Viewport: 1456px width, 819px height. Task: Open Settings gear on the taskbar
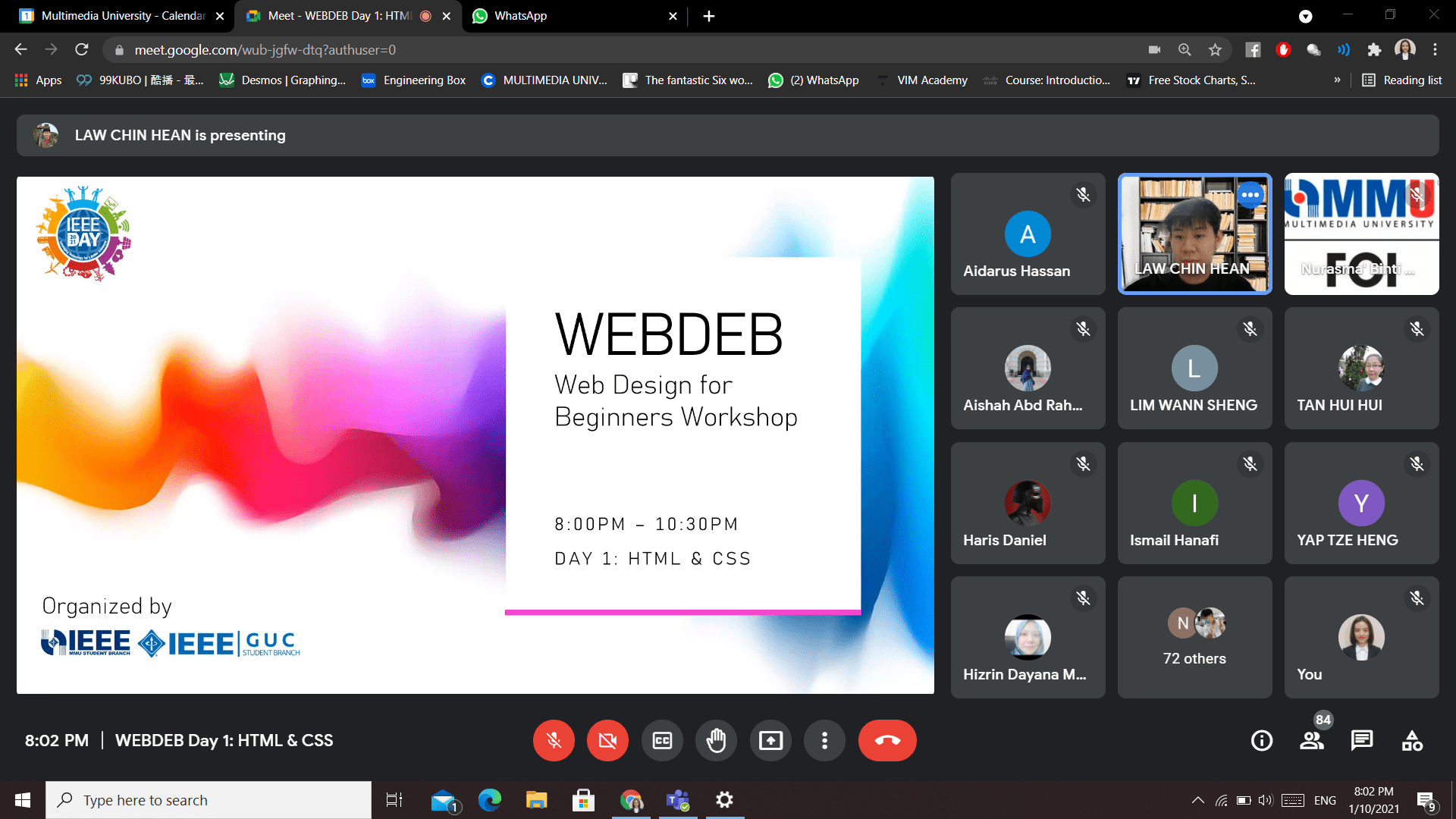coord(725,800)
